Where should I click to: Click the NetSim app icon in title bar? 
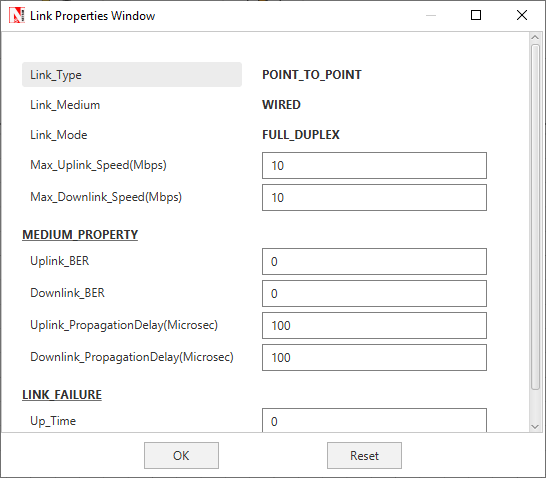pos(17,16)
